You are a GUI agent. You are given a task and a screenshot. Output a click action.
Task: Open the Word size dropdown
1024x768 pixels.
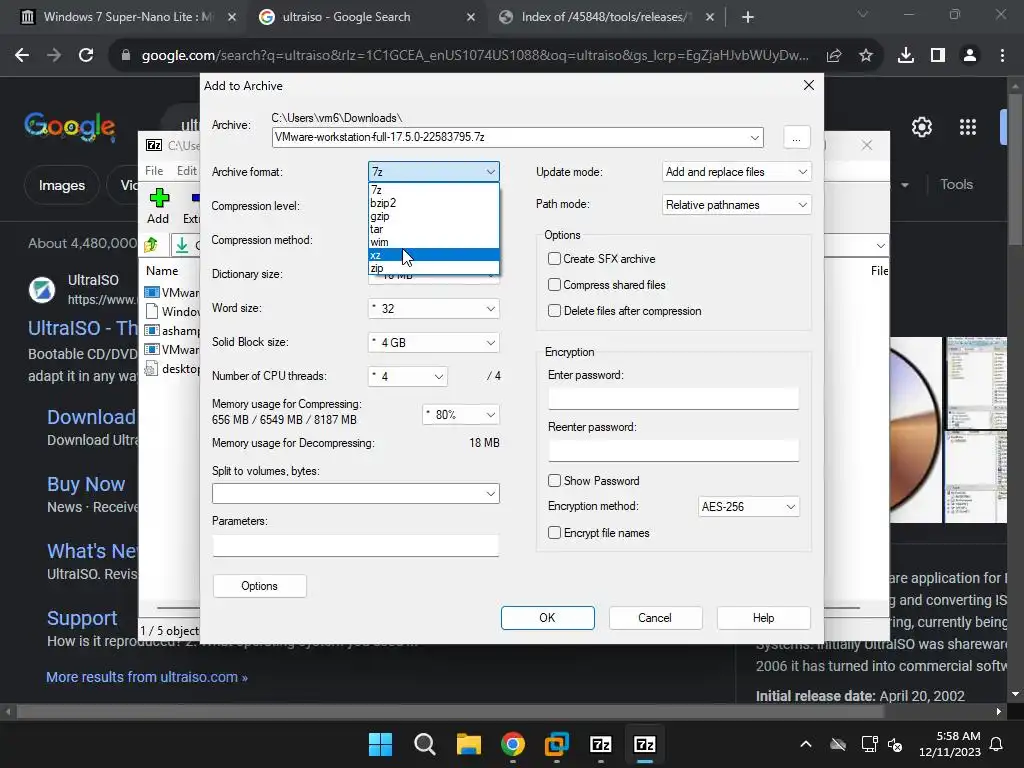434,308
